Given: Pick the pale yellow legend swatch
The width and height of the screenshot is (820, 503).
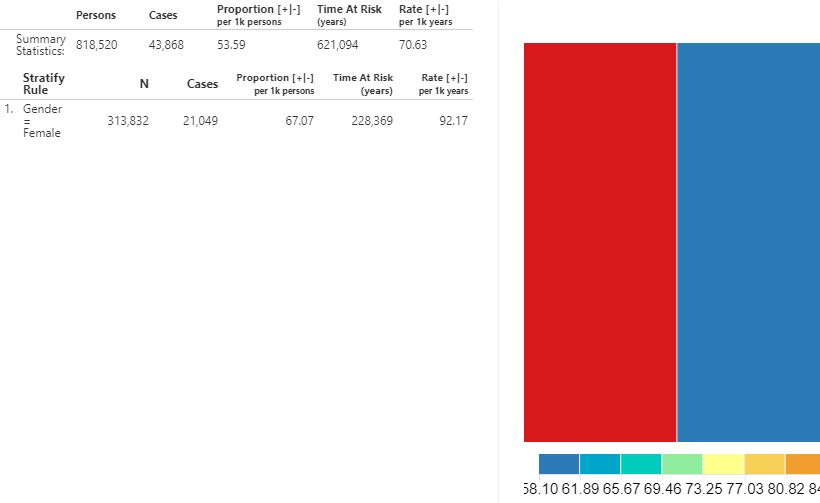Looking at the screenshot, I should pos(723,464).
